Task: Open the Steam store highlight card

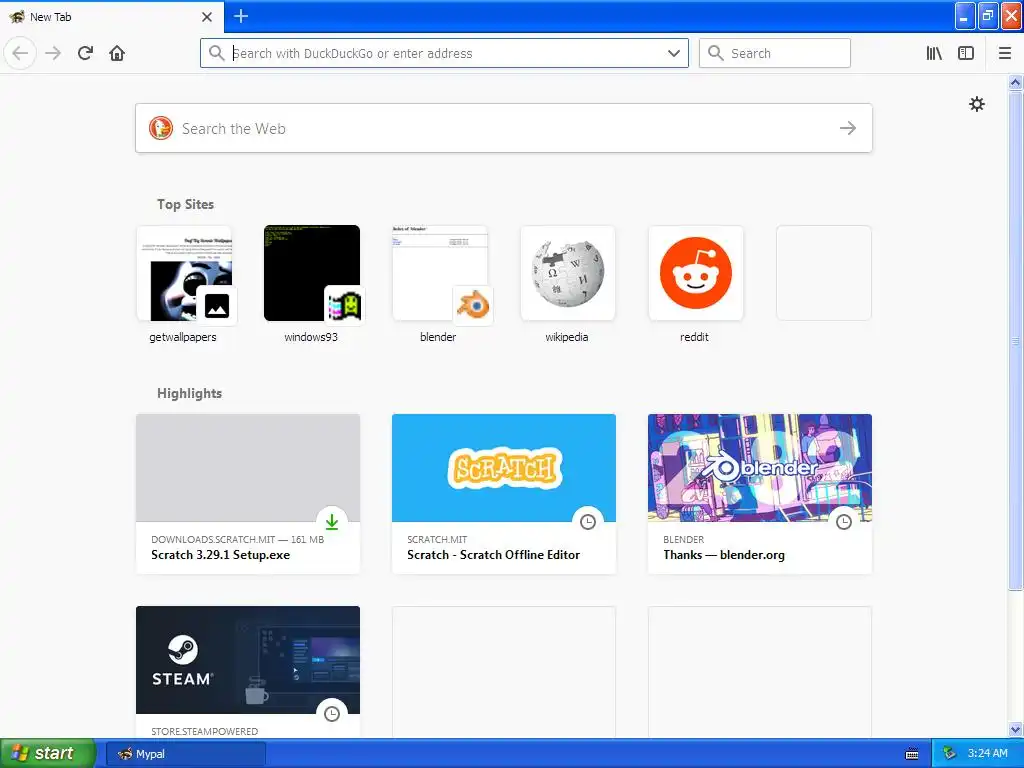Action: click(248, 673)
